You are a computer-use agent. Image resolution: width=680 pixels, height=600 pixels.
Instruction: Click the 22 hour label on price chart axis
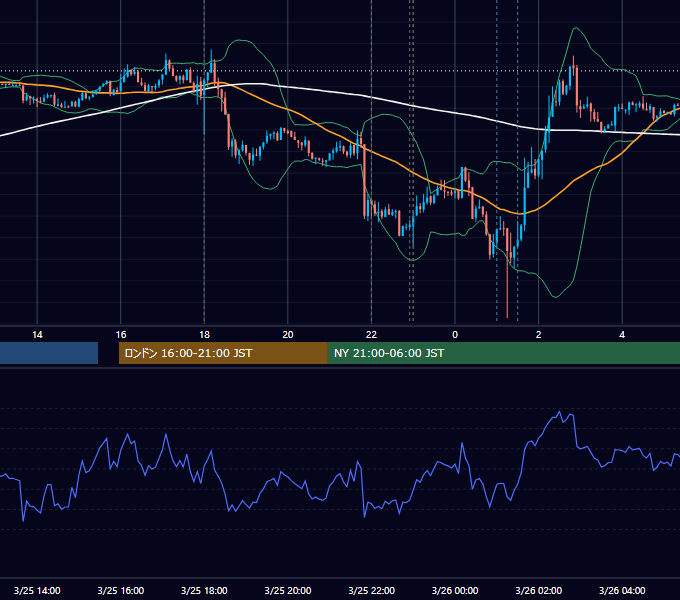[371, 335]
